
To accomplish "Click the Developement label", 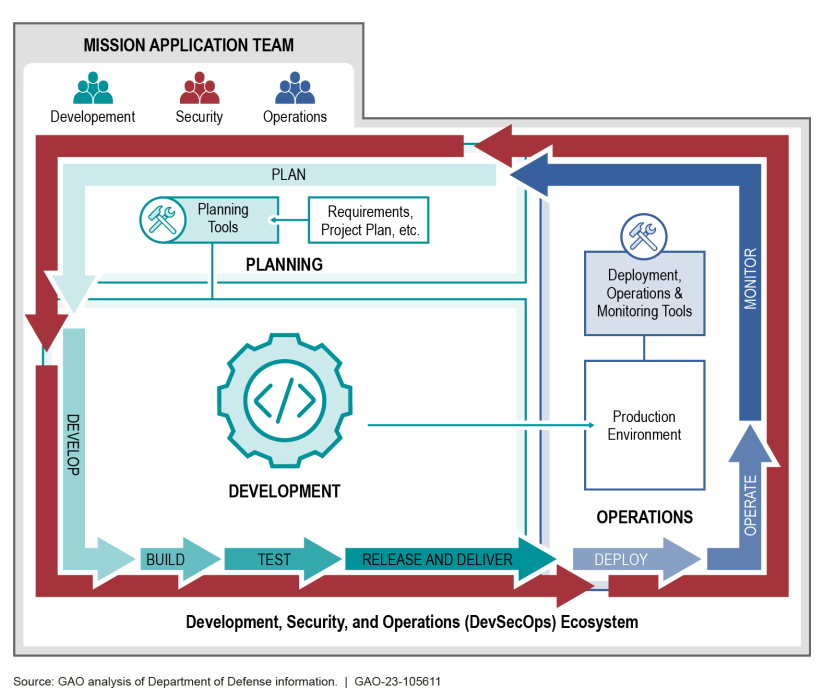I will coord(93,117).
